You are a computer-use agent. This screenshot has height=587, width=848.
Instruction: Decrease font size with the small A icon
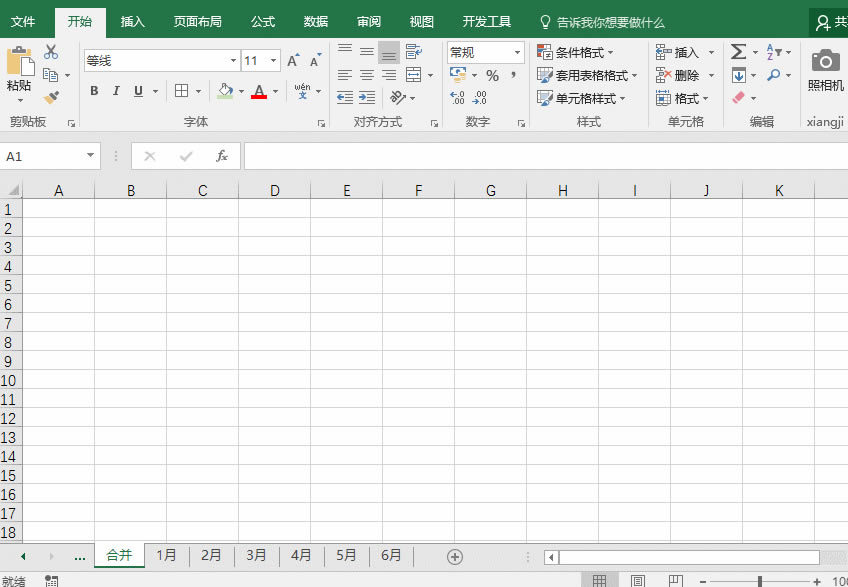click(315, 60)
